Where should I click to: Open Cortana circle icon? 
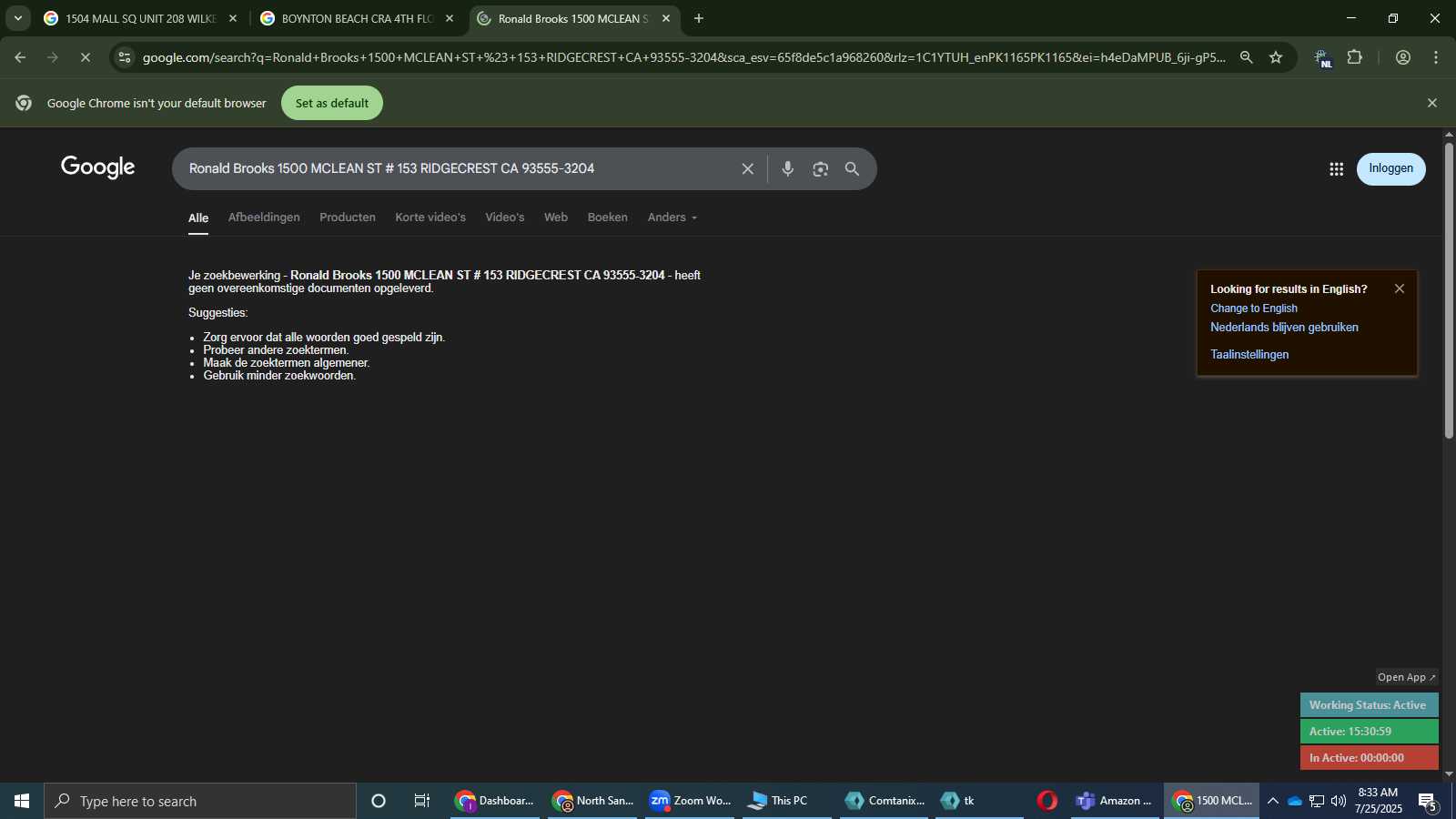[x=379, y=801]
